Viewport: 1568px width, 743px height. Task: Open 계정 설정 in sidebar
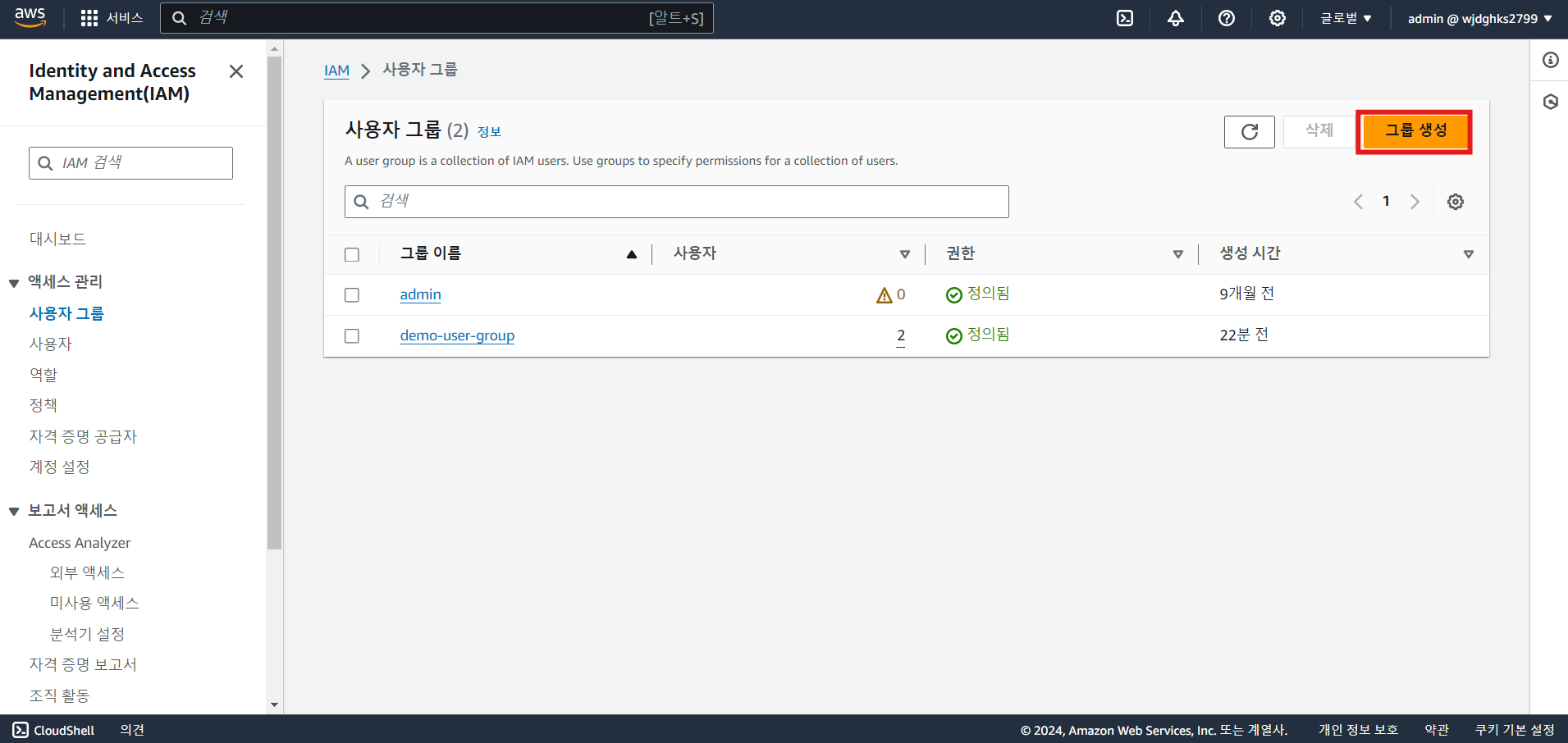(x=59, y=467)
